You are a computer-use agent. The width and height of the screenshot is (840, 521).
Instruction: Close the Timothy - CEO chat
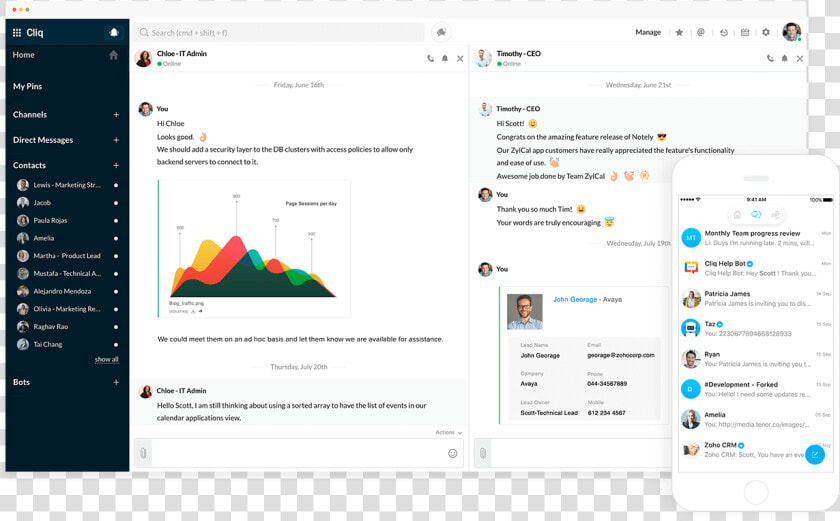[x=800, y=58]
